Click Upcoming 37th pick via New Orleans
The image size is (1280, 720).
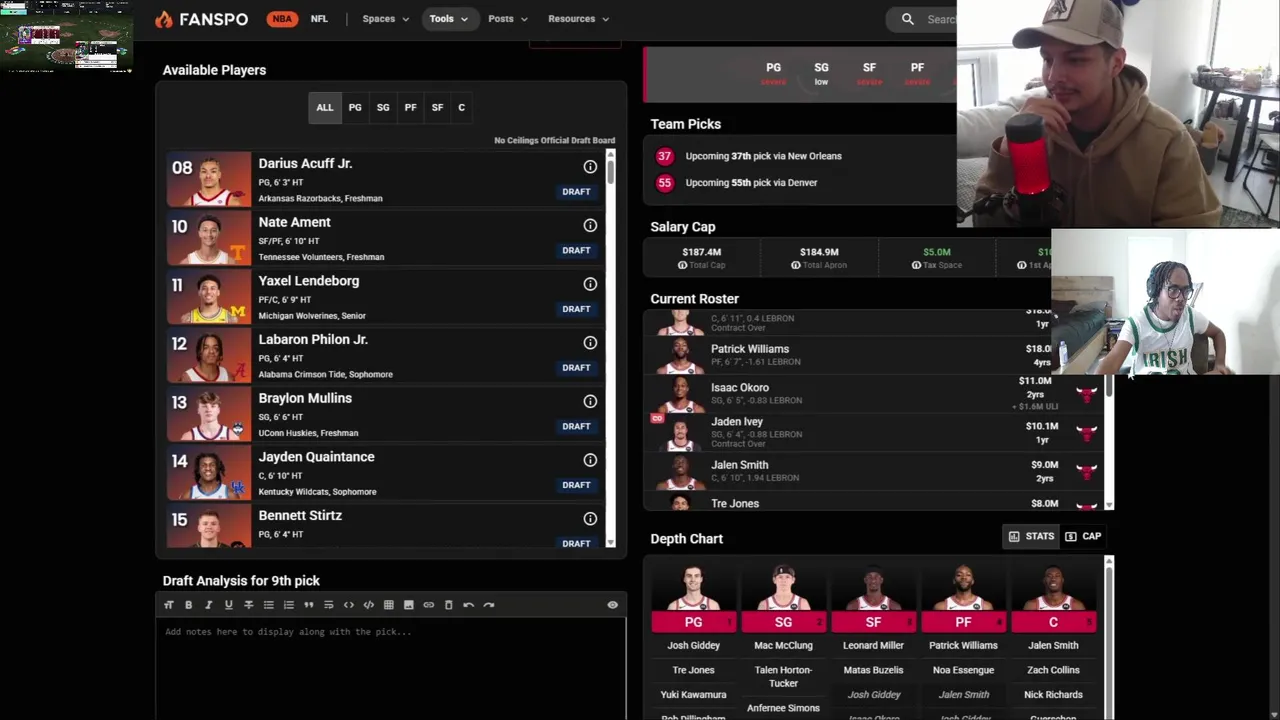click(x=763, y=156)
